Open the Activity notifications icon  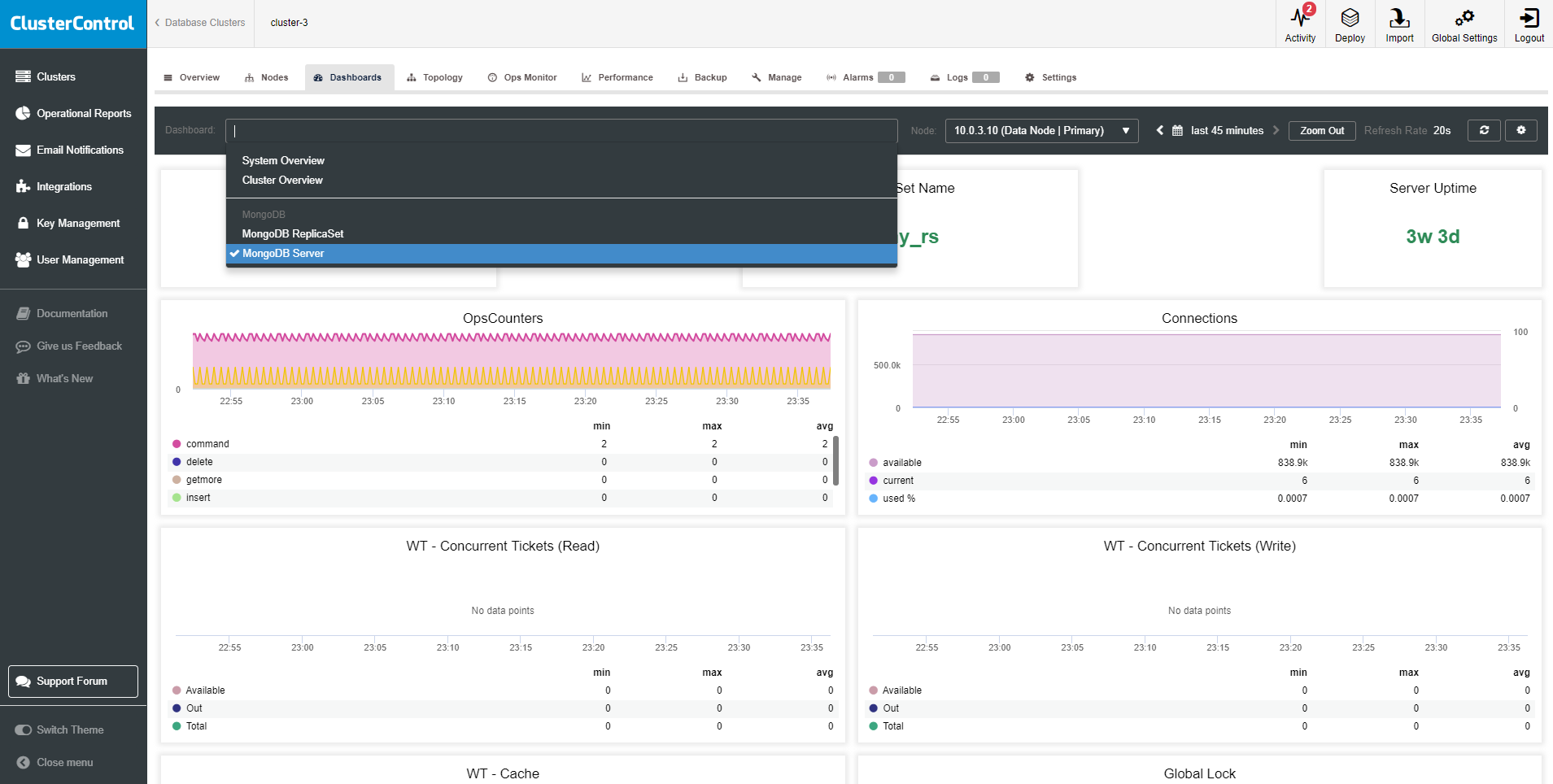(1300, 24)
